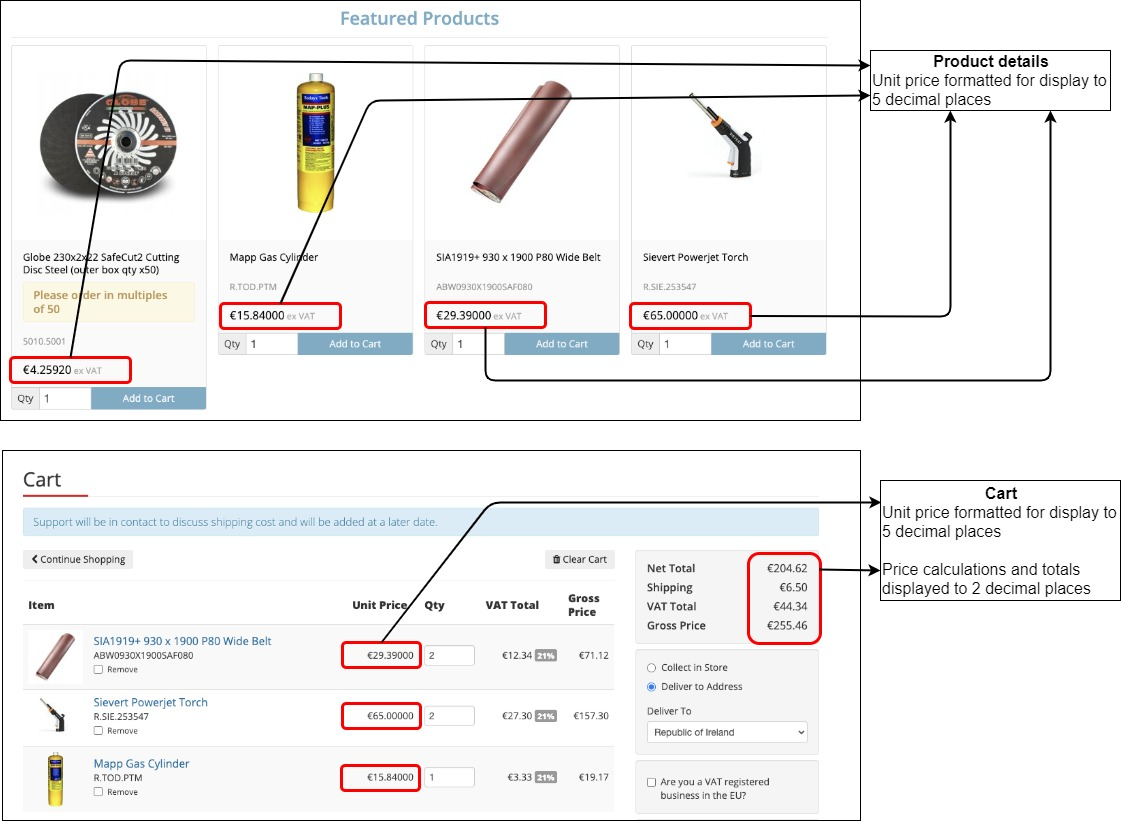Click Continue Shopping button

78,560
